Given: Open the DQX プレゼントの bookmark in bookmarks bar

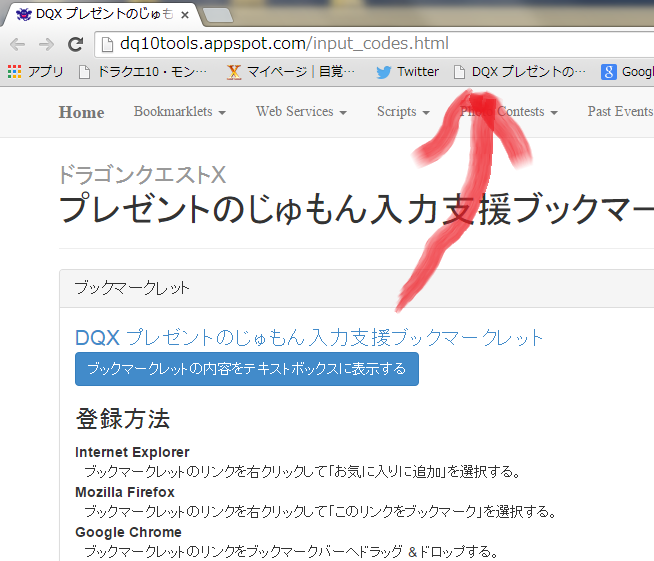Looking at the screenshot, I should pyautogui.click(x=520, y=72).
